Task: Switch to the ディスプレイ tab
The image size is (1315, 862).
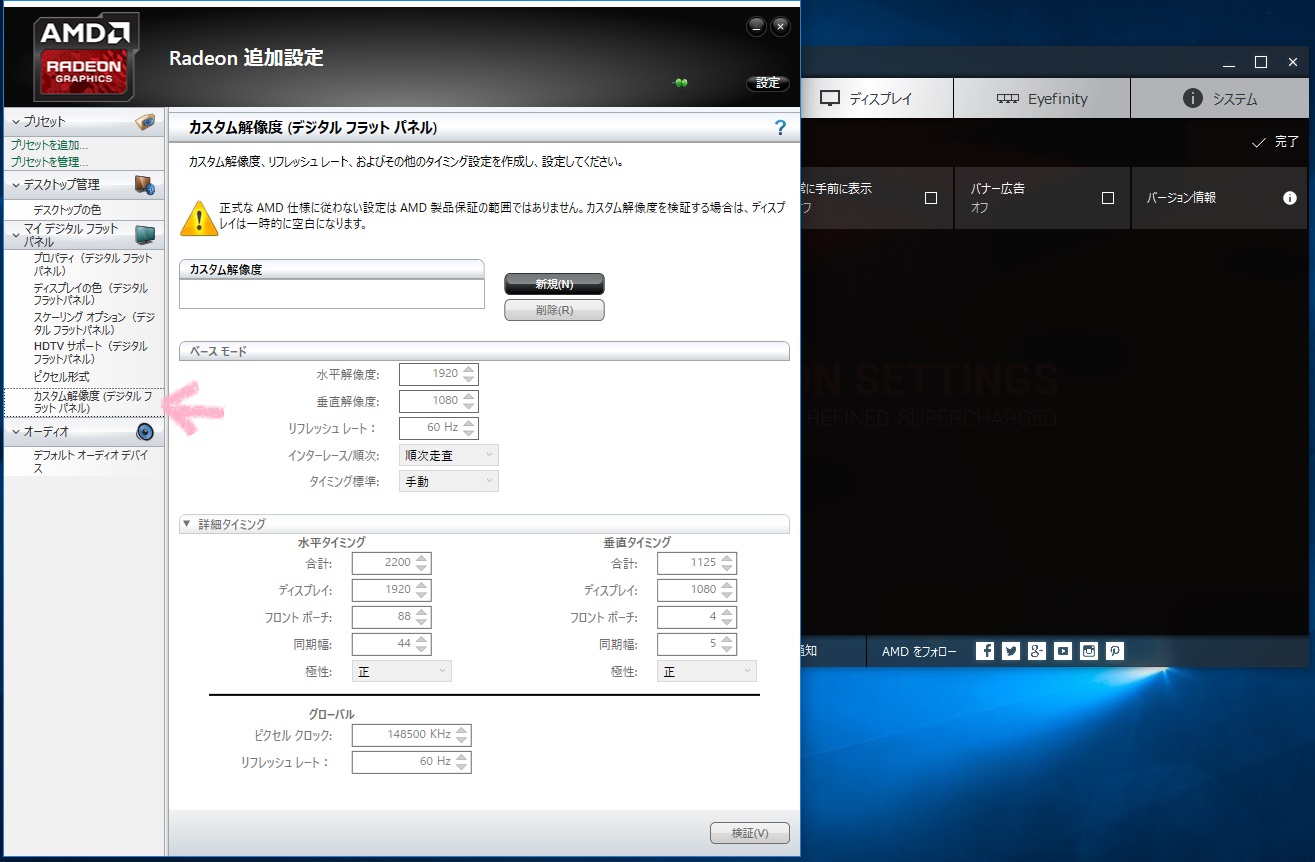Action: pyautogui.click(x=878, y=99)
